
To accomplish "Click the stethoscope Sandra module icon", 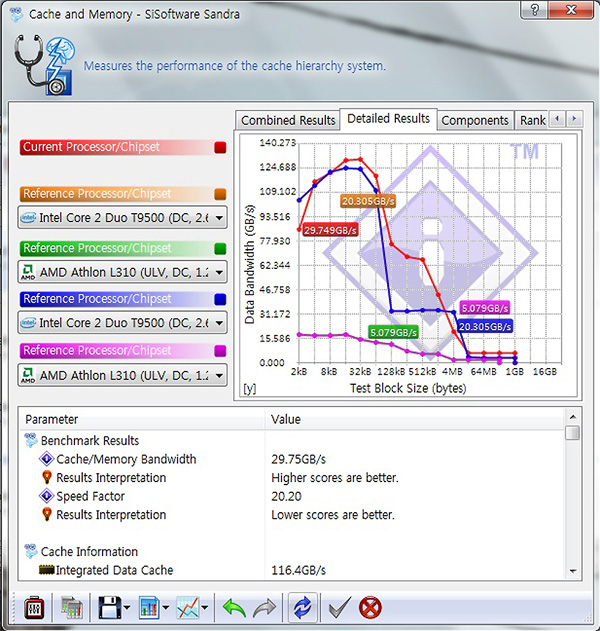I will click(44, 65).
